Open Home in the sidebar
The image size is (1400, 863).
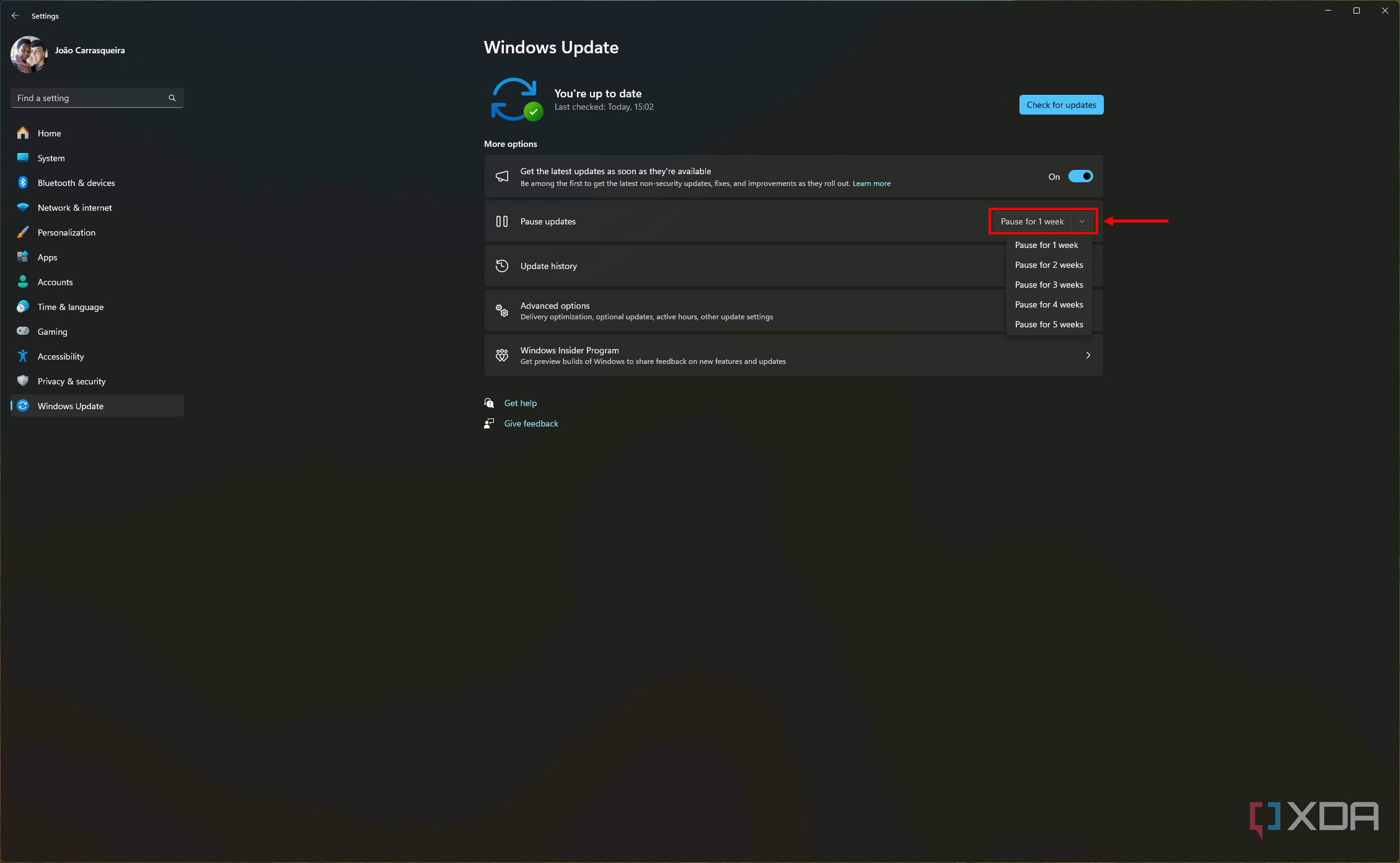(97, 133)
